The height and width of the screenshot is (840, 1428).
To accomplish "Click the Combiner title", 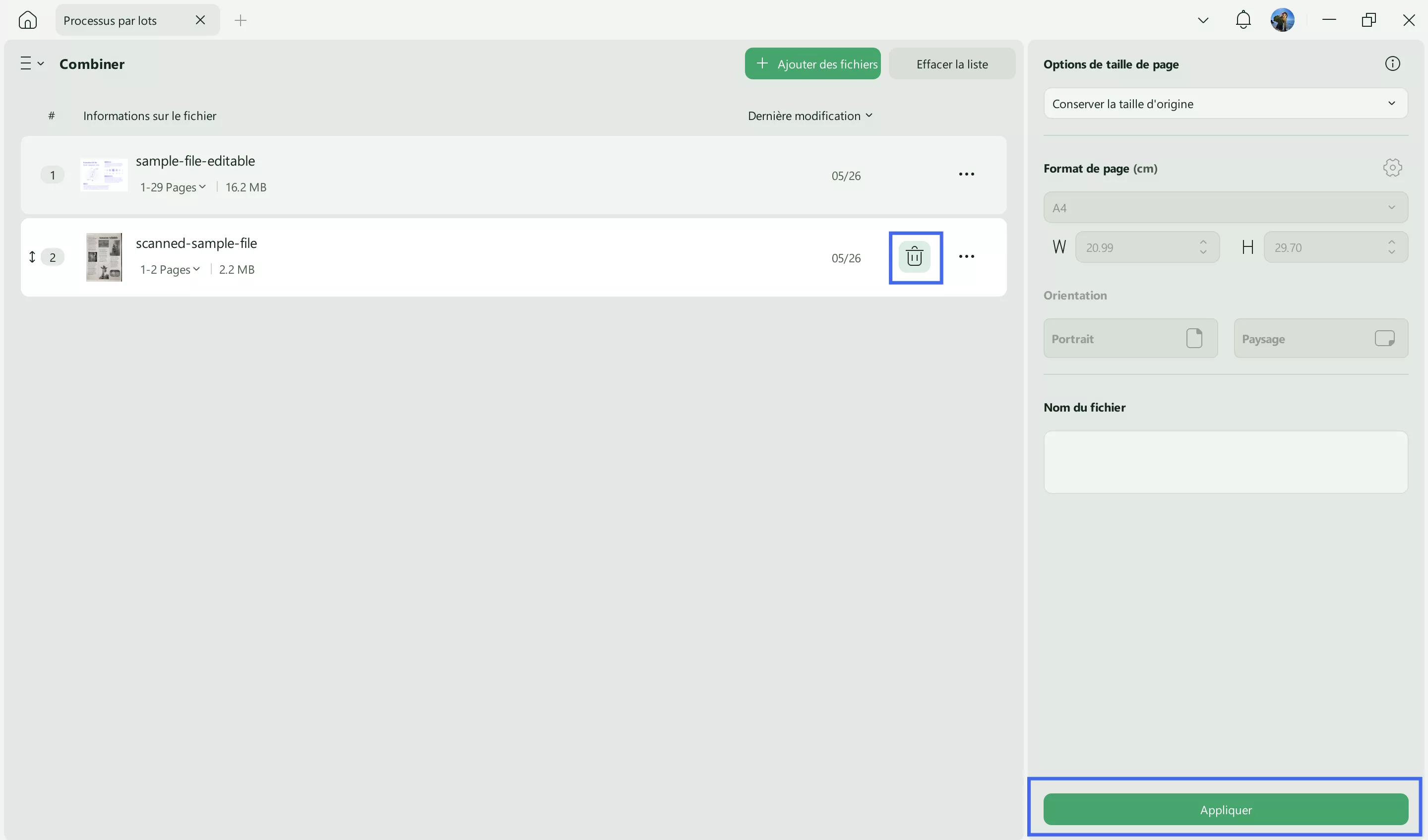I will pyautogui.click(x=92, y=63).
